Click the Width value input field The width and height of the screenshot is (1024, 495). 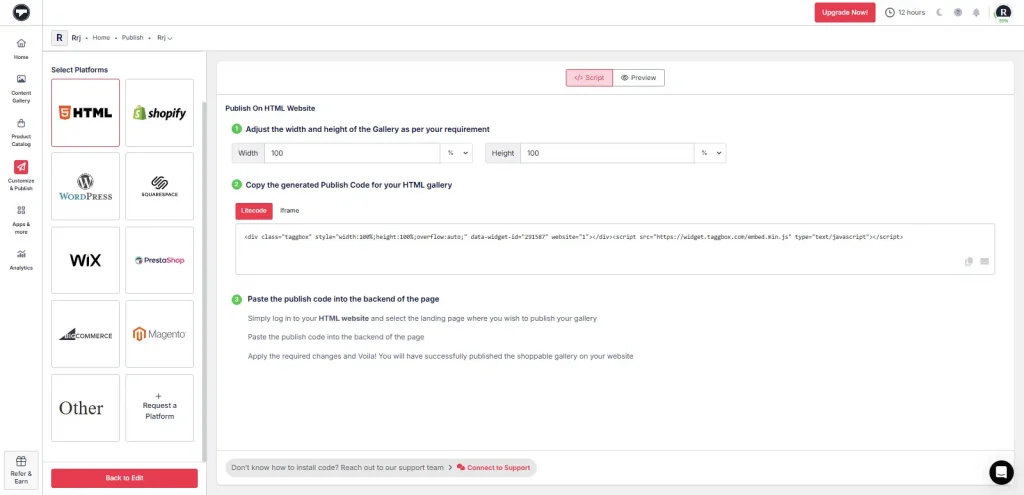click(x=353, y=153)
